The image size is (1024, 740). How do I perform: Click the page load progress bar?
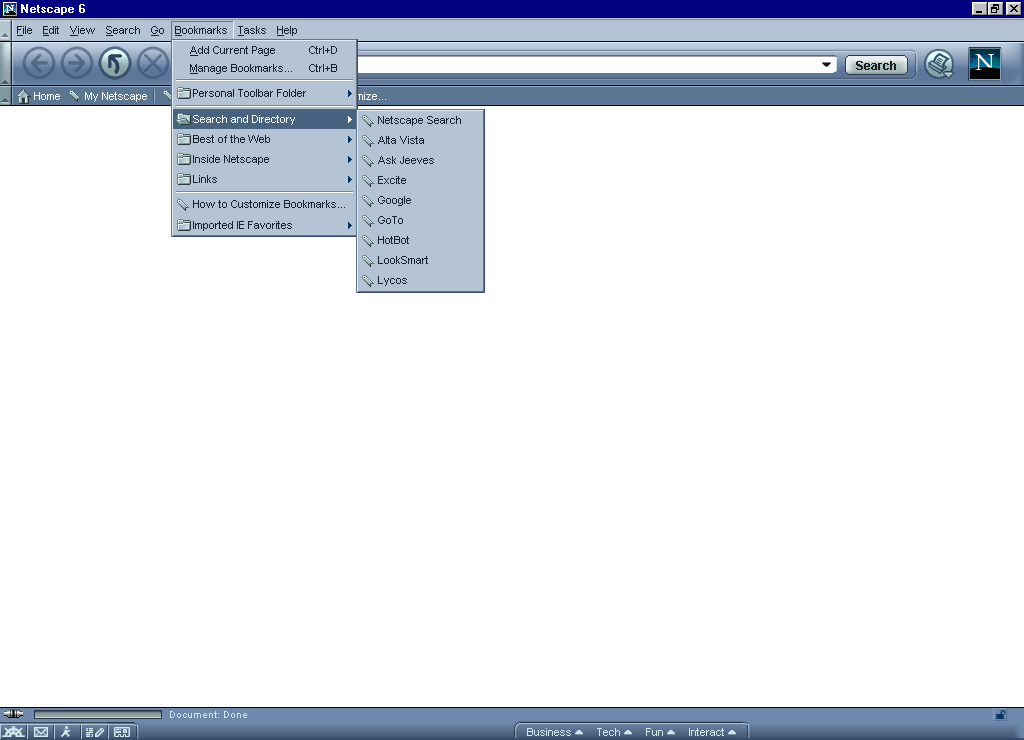98,715
